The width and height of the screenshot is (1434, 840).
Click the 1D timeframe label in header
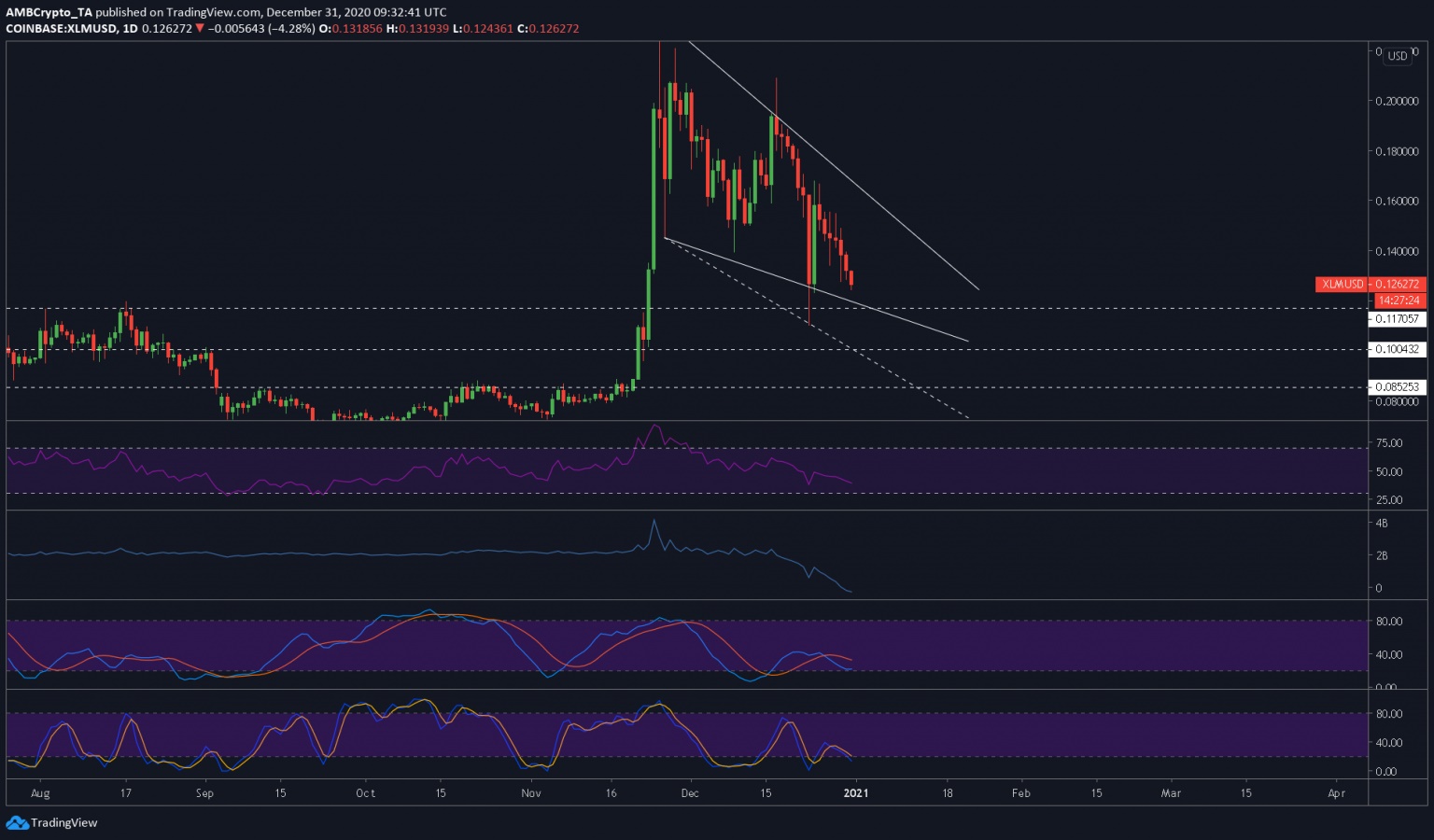pyautogui.click(x=130, y=29)
